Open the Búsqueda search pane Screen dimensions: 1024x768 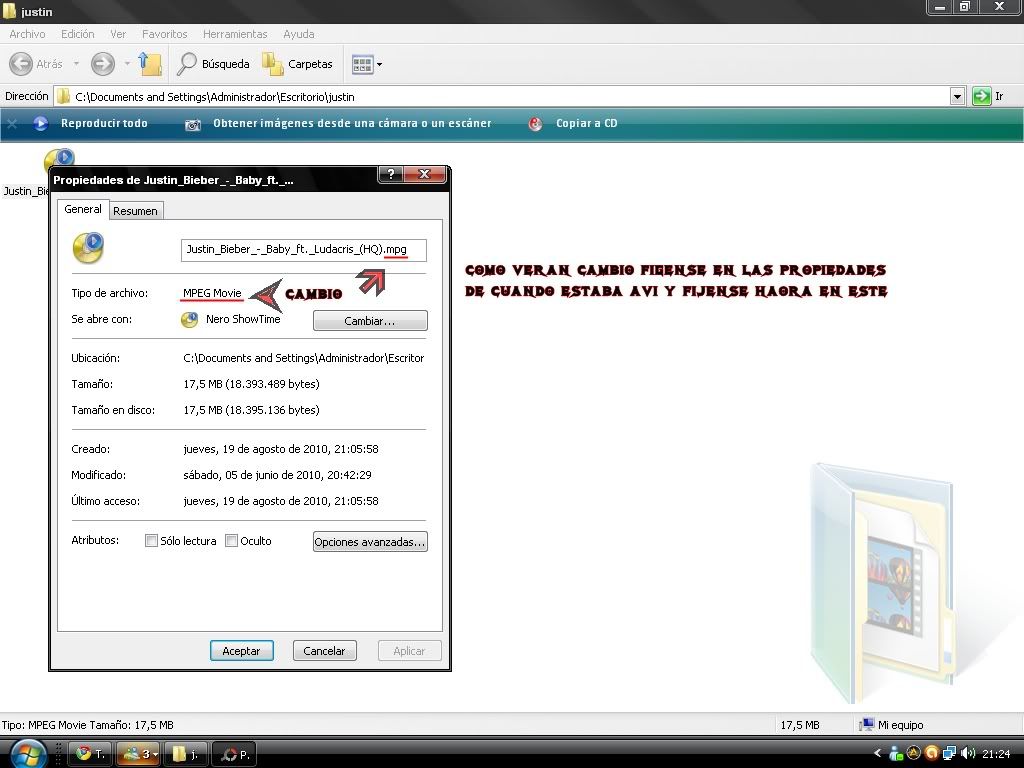point(214,64)
